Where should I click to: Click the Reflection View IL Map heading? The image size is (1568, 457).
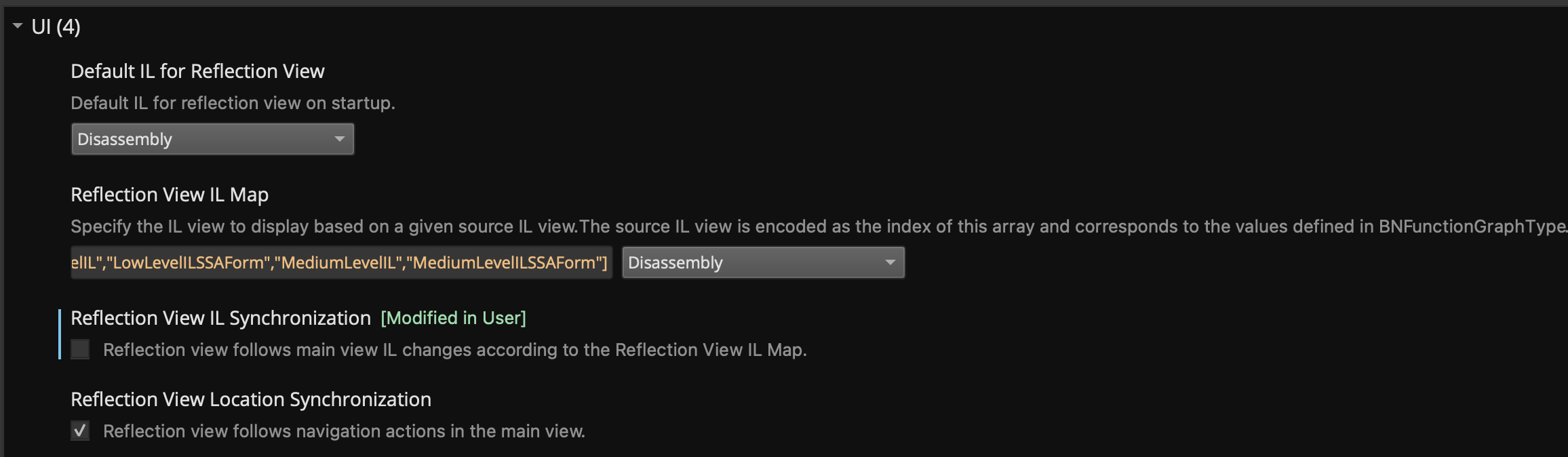click(x=170, y=195)
